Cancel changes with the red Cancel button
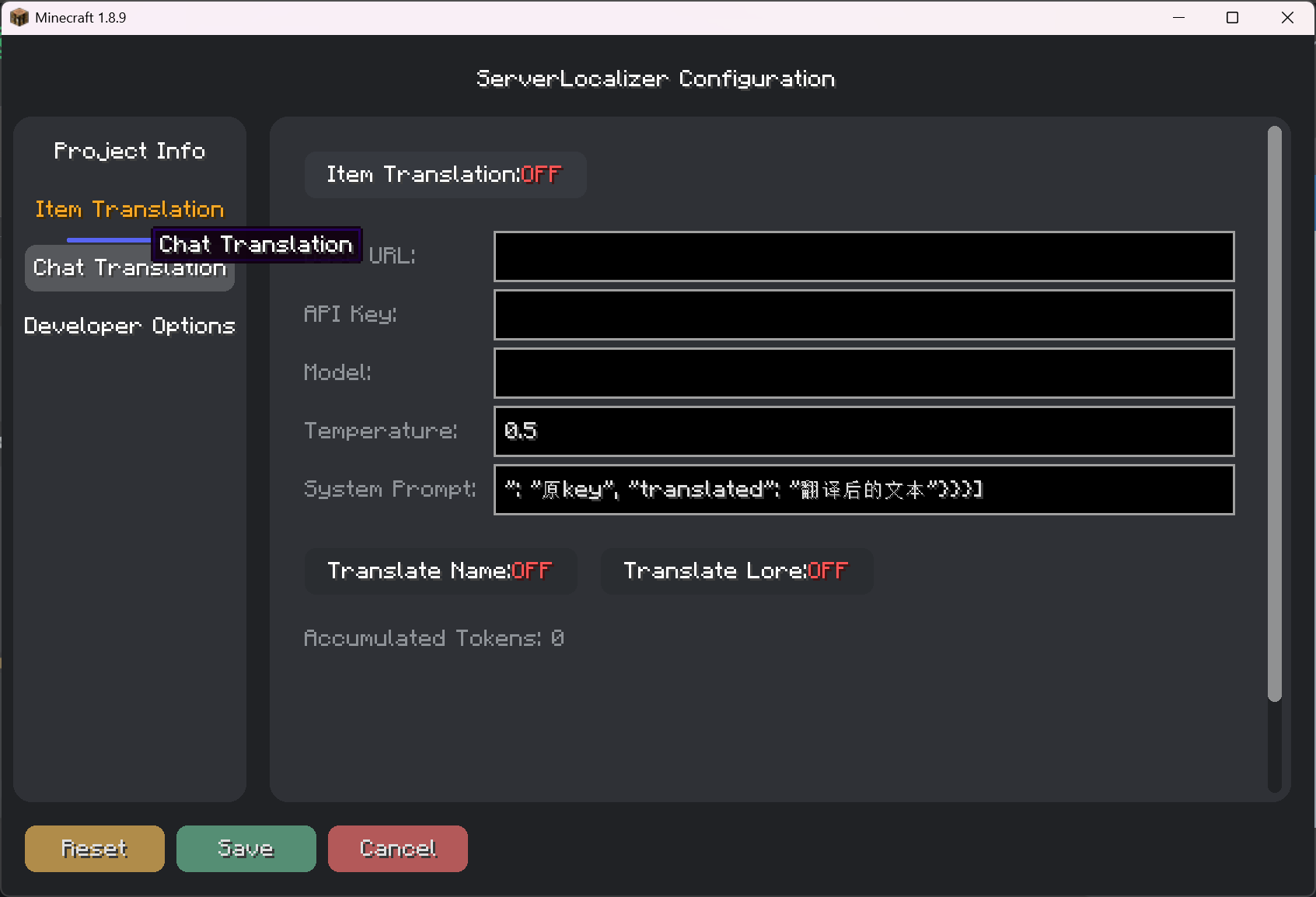Screen dimensions: 1316x897 coord(397,849)
